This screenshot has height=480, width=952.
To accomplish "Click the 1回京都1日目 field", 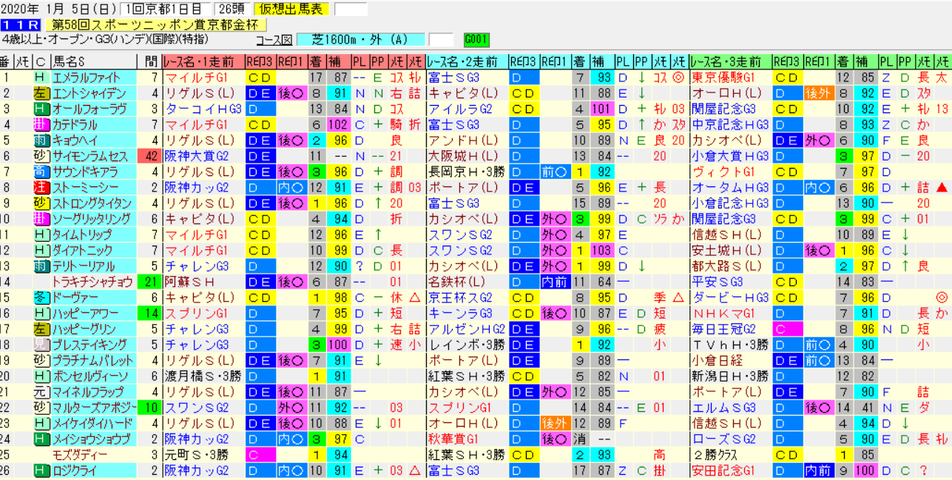I will pos(165,9).
